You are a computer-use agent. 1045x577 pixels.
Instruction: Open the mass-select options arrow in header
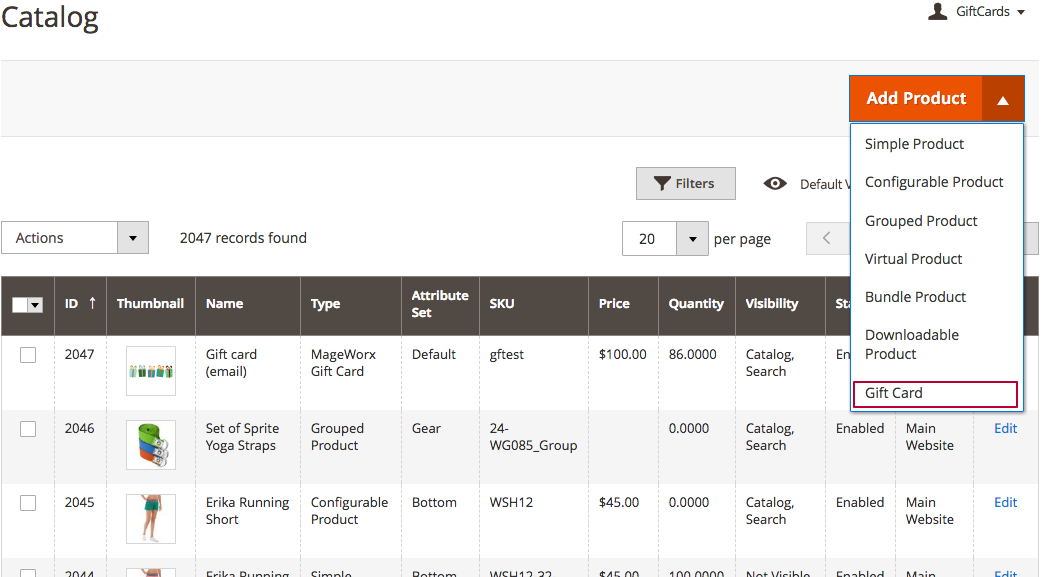pos(35,305)
